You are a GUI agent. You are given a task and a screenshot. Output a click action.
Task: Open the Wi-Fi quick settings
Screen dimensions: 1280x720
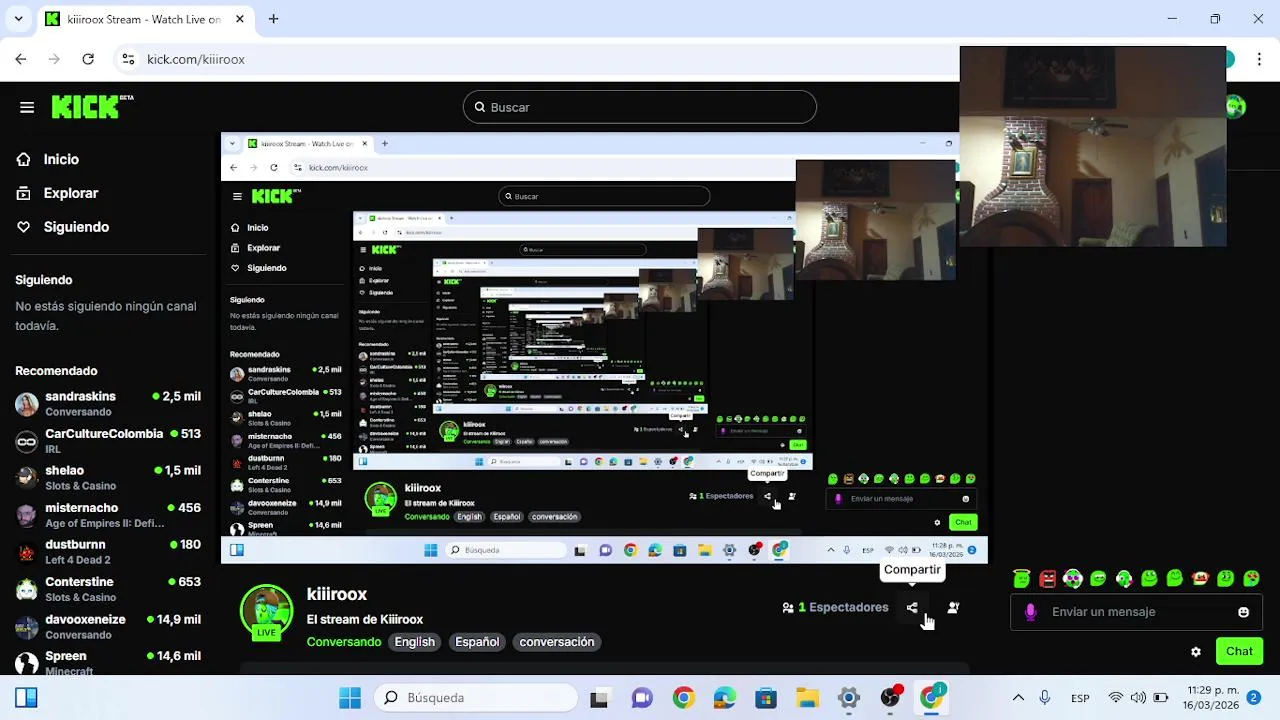pos(1116,698)
